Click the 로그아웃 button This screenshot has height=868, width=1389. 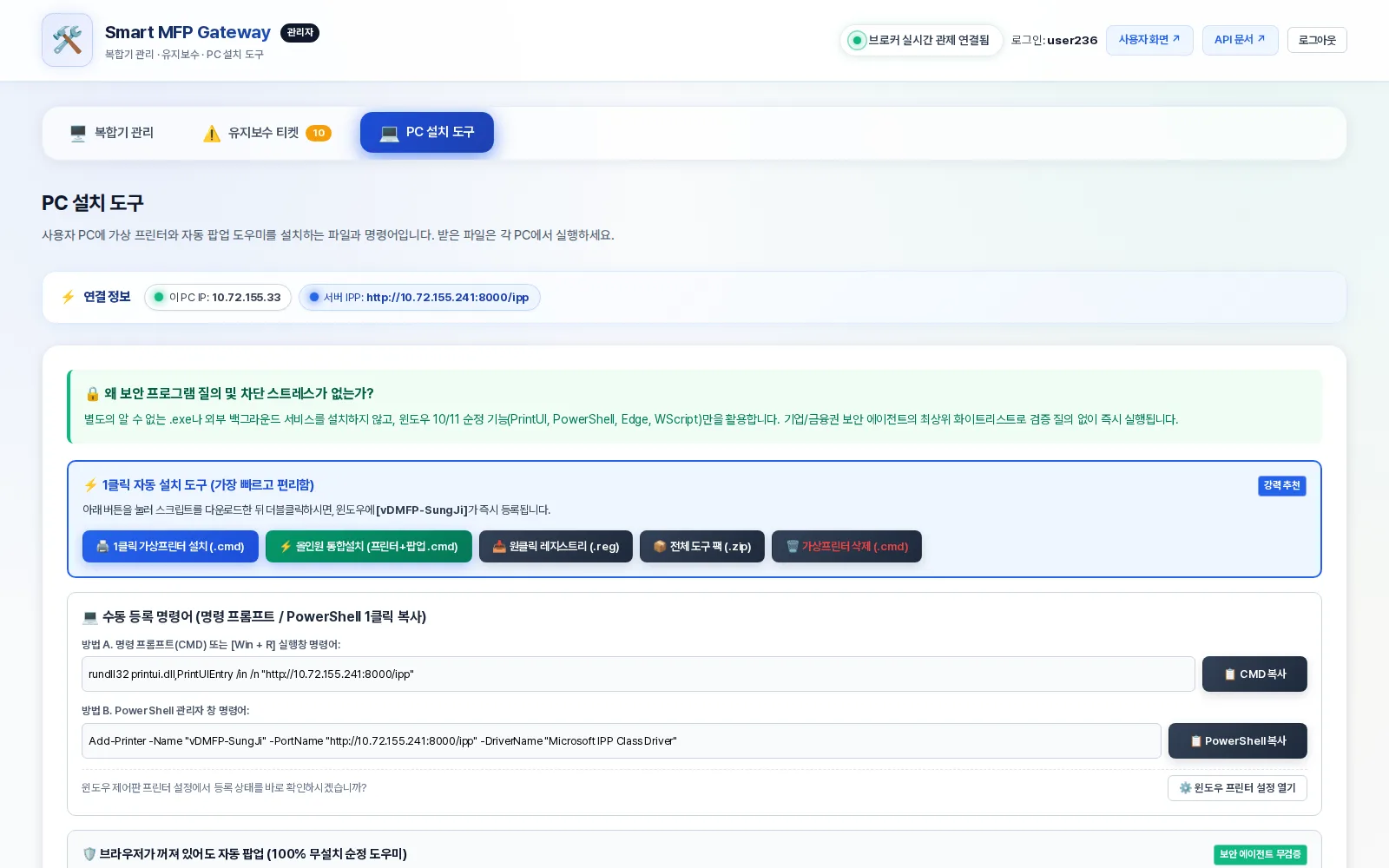[1317, 40]
